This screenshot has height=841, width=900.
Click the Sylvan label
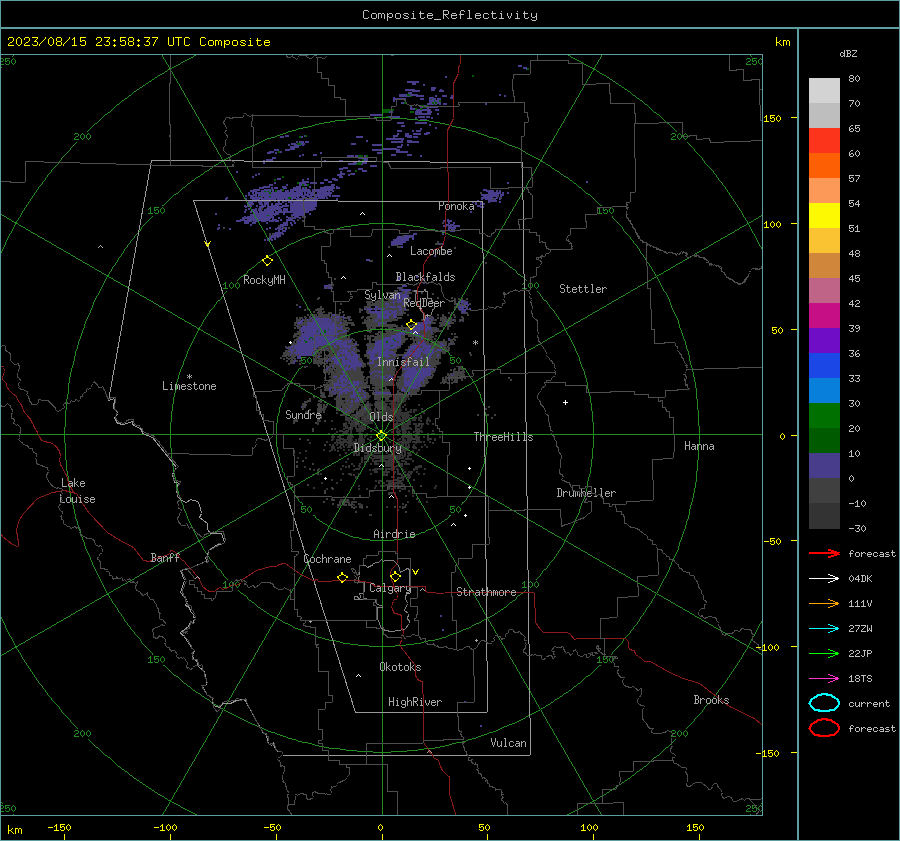coord(382,295)
